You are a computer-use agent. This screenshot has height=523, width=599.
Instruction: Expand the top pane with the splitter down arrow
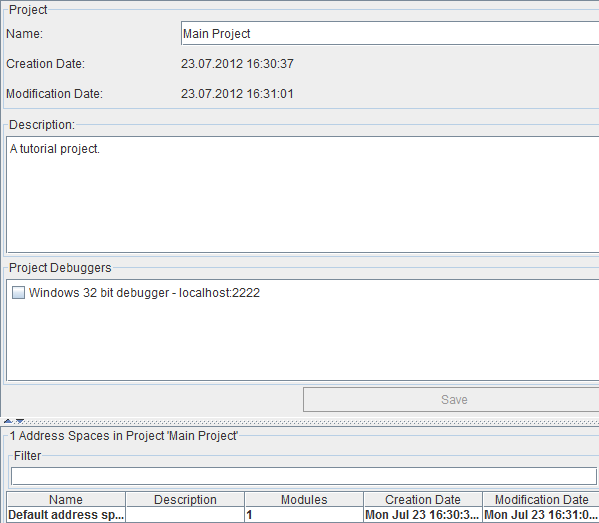(x=20, y=421)
